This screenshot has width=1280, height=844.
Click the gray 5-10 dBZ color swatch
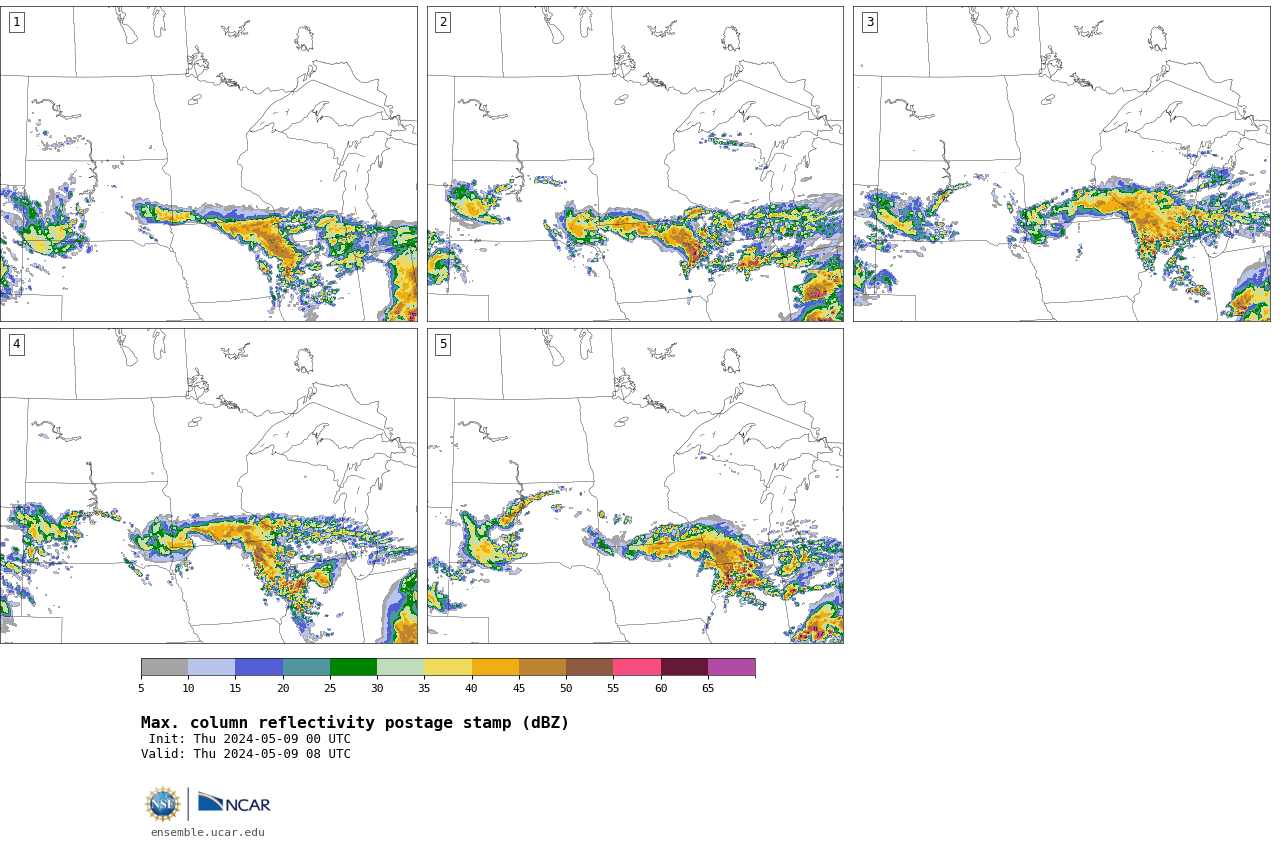coord(164,667)
